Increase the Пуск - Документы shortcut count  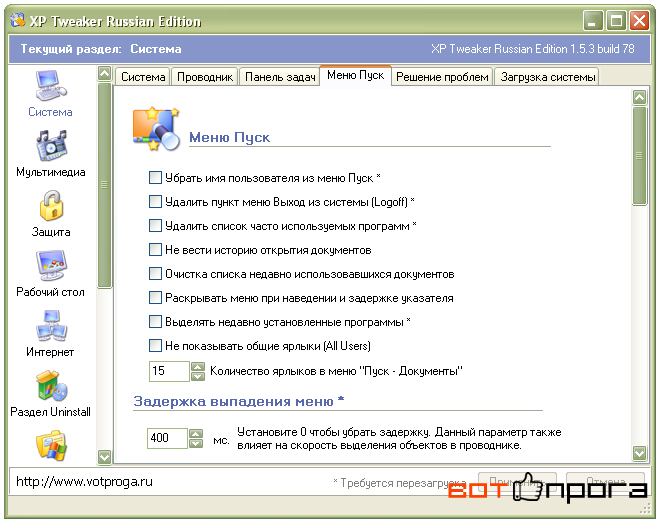198,366
